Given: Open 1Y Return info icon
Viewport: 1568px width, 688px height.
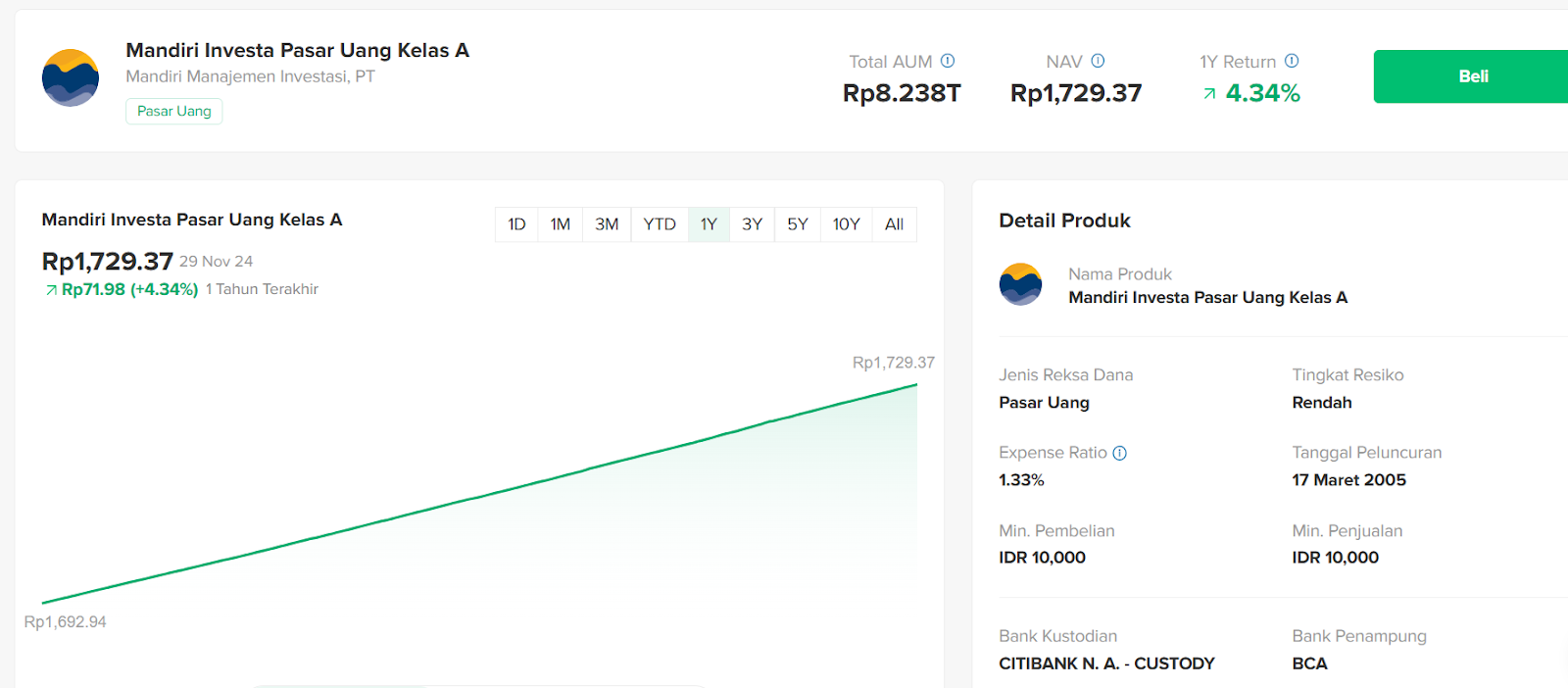Looking at the screenshot, I should (1292, 61).
